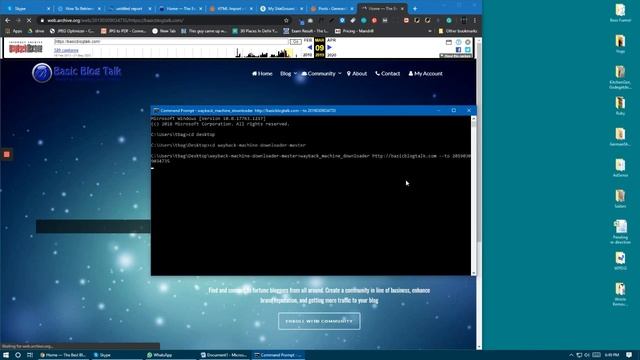Click Command Prompt scrollbar up arrow

(x=473, y=119)
